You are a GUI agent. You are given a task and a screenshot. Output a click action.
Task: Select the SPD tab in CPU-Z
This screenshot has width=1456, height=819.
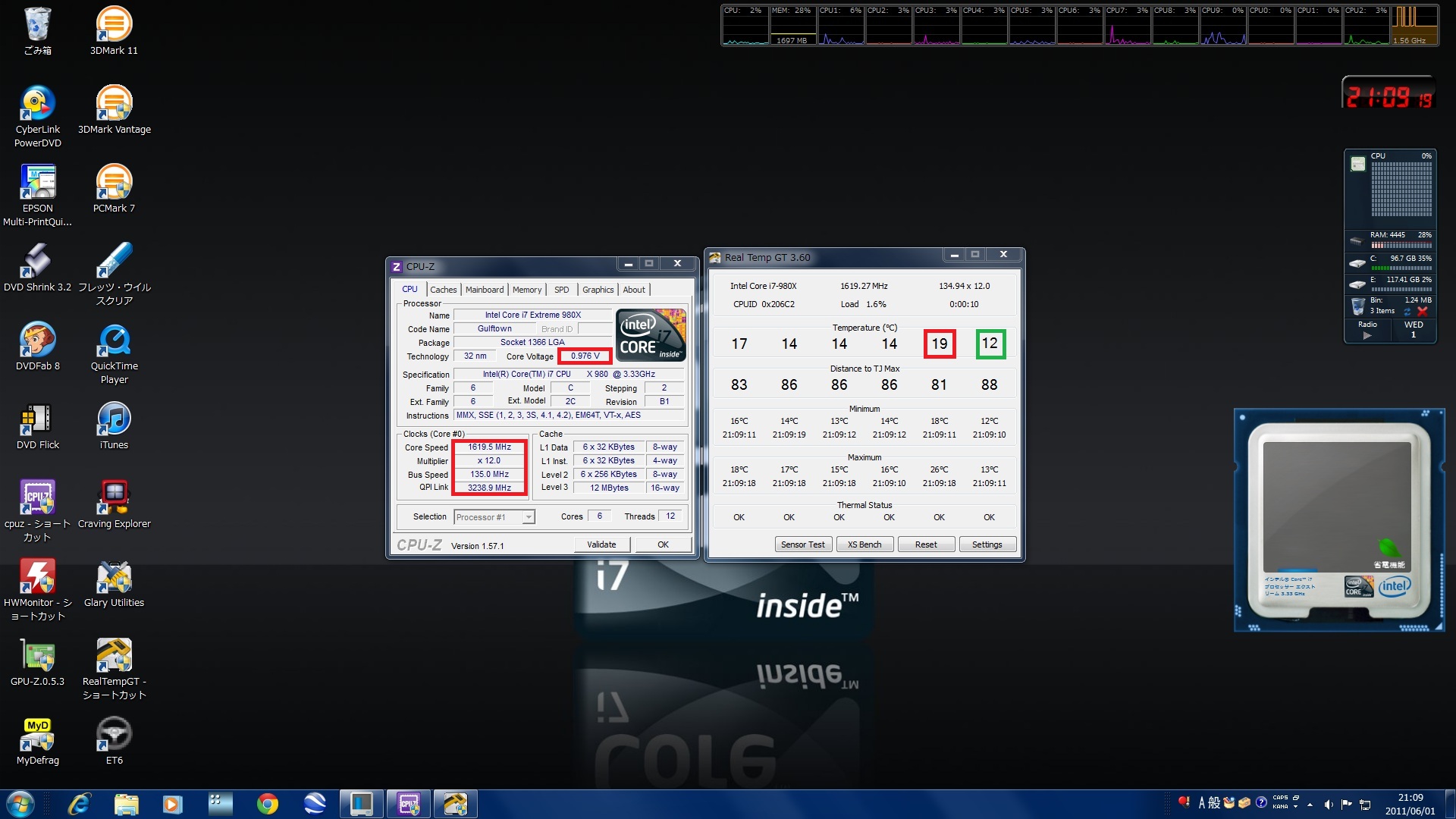[561, 290]
